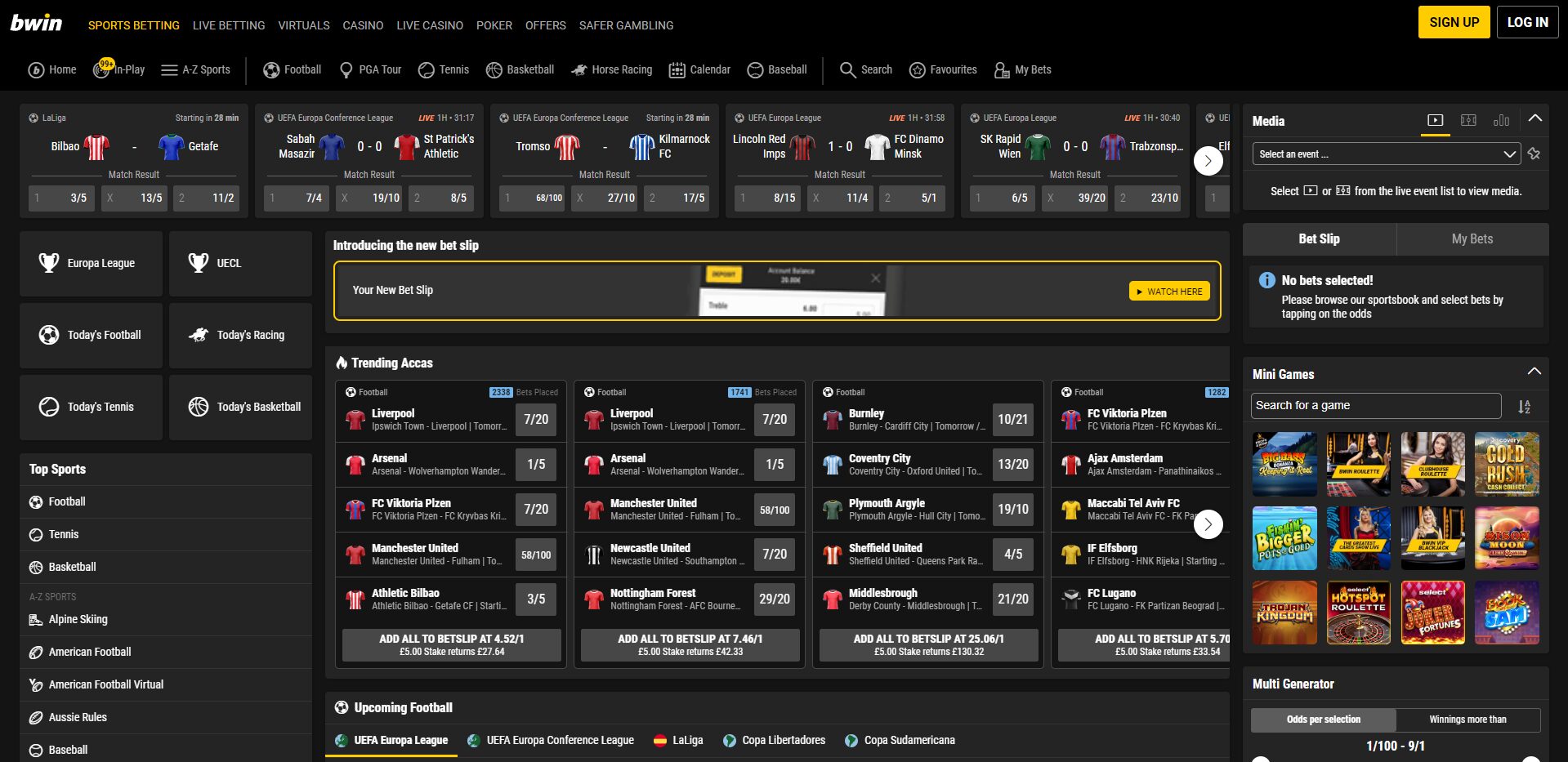Show next Trending Accas arrow

coord(1208,524)
